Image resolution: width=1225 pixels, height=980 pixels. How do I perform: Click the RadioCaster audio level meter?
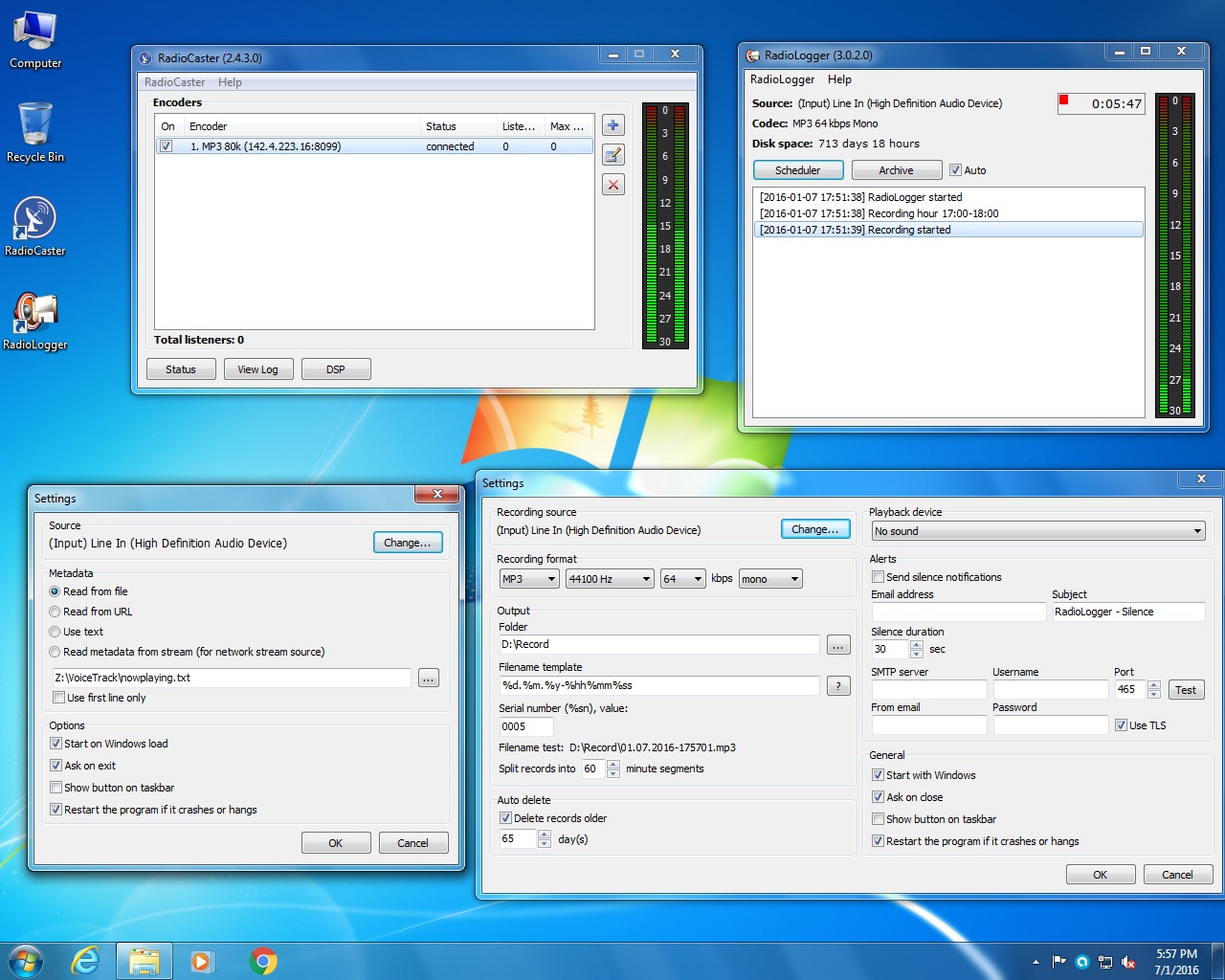[x=665, y=226]
